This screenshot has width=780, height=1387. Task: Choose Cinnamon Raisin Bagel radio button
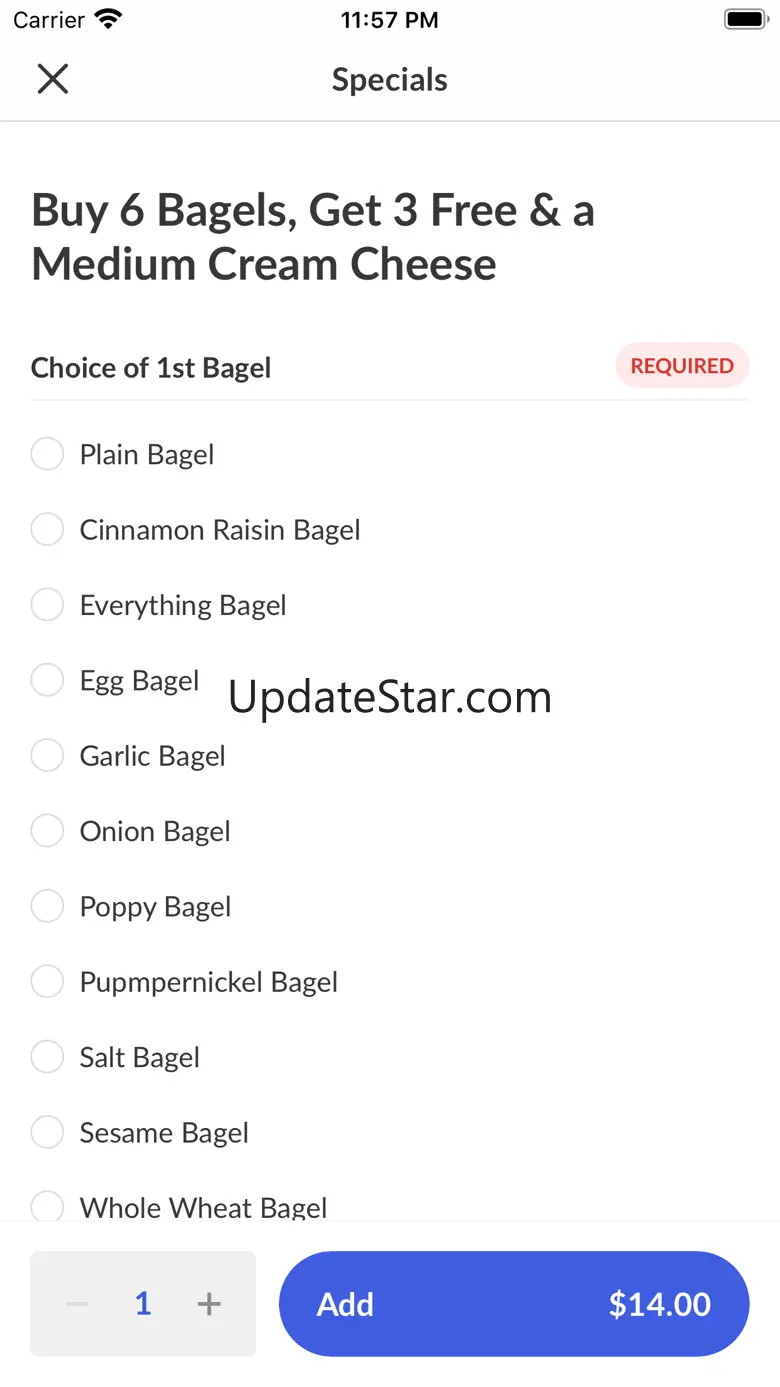[47, 529]
